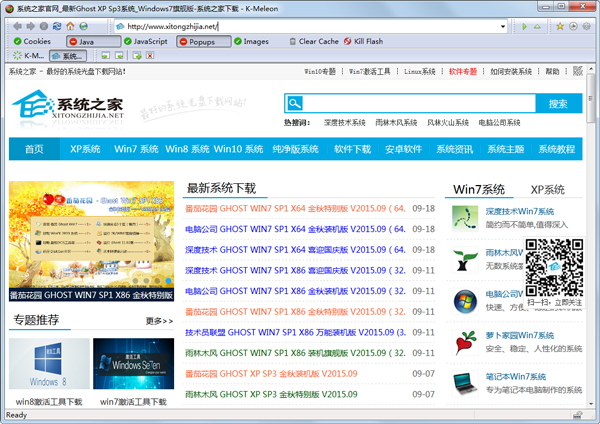Click the 搜索 search button
This screenshot has height=424, width=600.
point(558,103)
